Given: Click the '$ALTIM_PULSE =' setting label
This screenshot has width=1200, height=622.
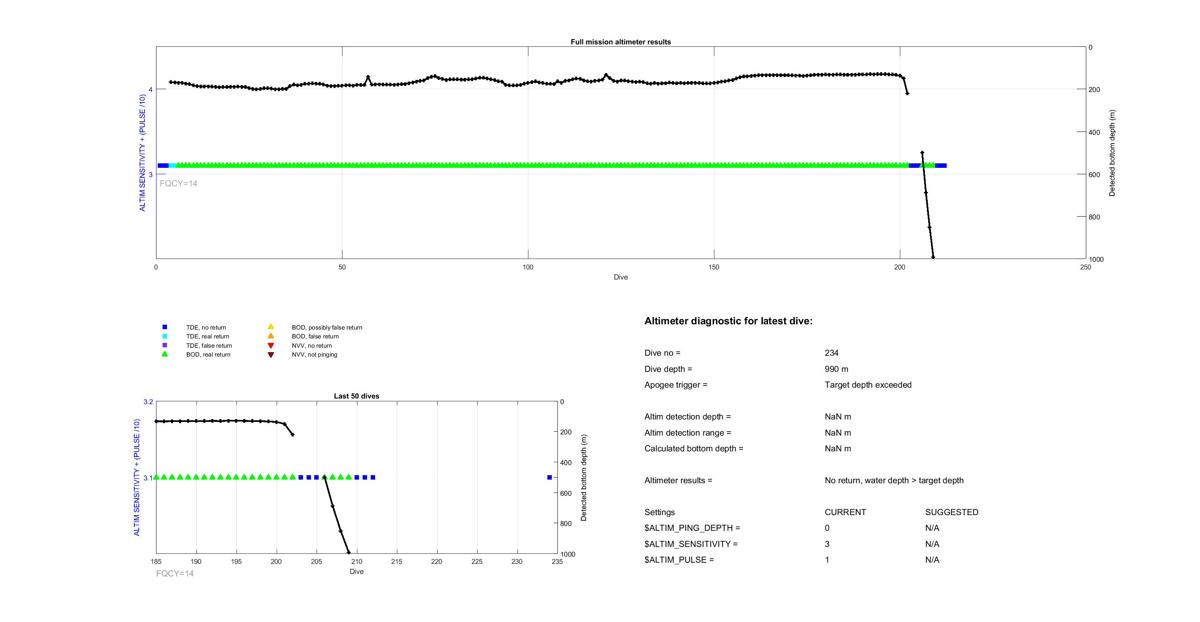Looking at the screenshot, I should tap(679, 560).
